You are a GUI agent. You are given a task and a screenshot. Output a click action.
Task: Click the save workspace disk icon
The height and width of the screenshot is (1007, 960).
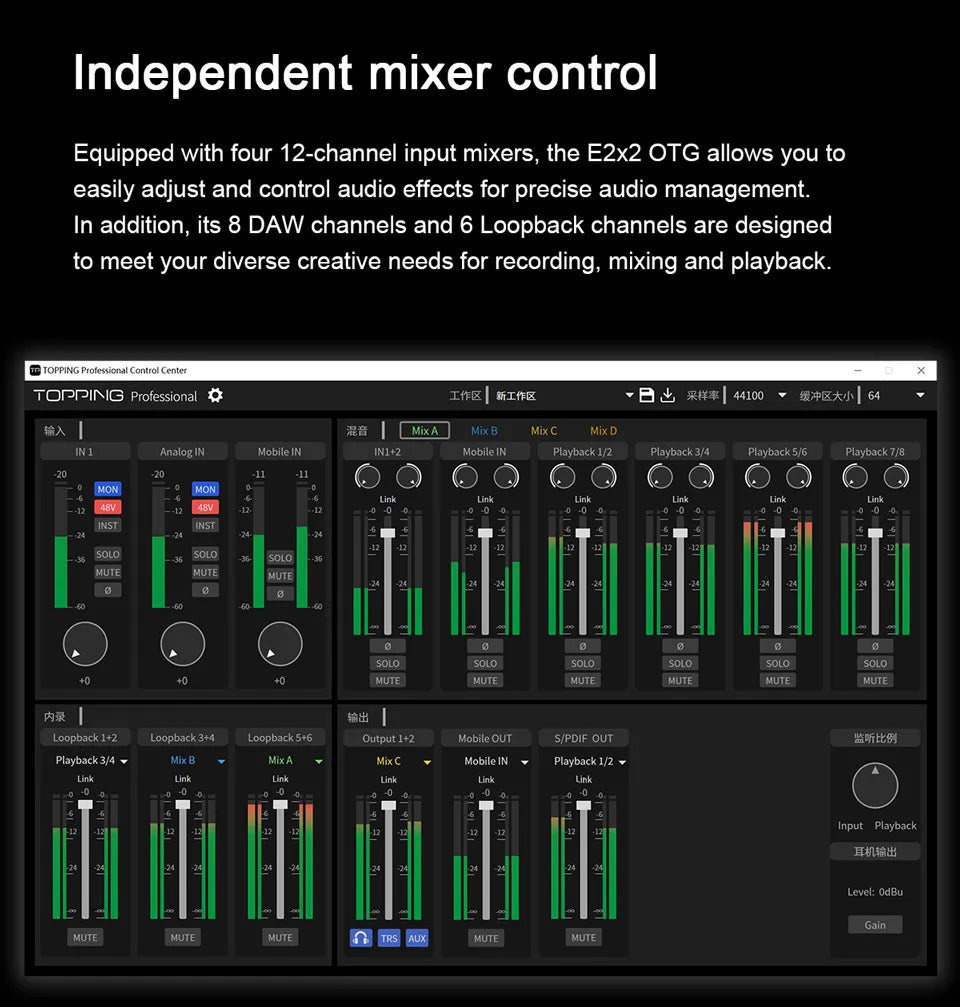click(647, 394)
